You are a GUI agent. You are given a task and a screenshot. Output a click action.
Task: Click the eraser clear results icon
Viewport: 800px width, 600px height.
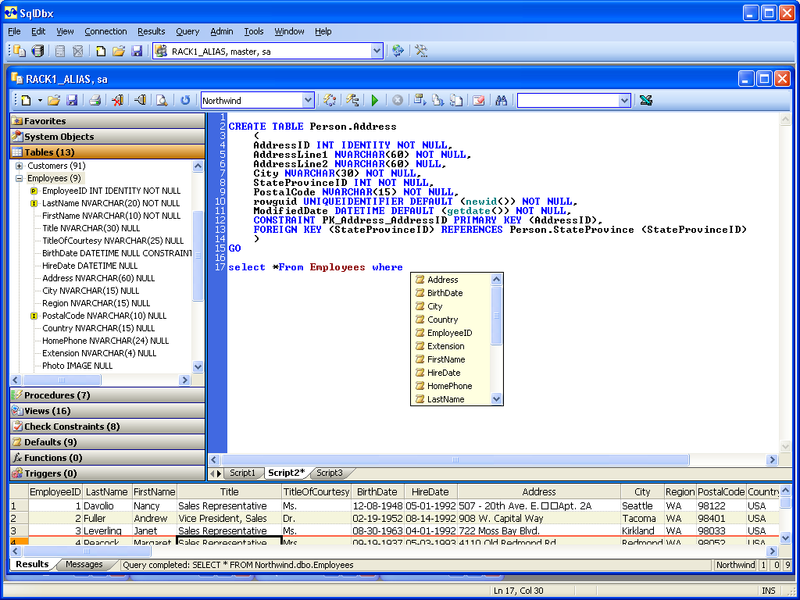click(478, 101)
